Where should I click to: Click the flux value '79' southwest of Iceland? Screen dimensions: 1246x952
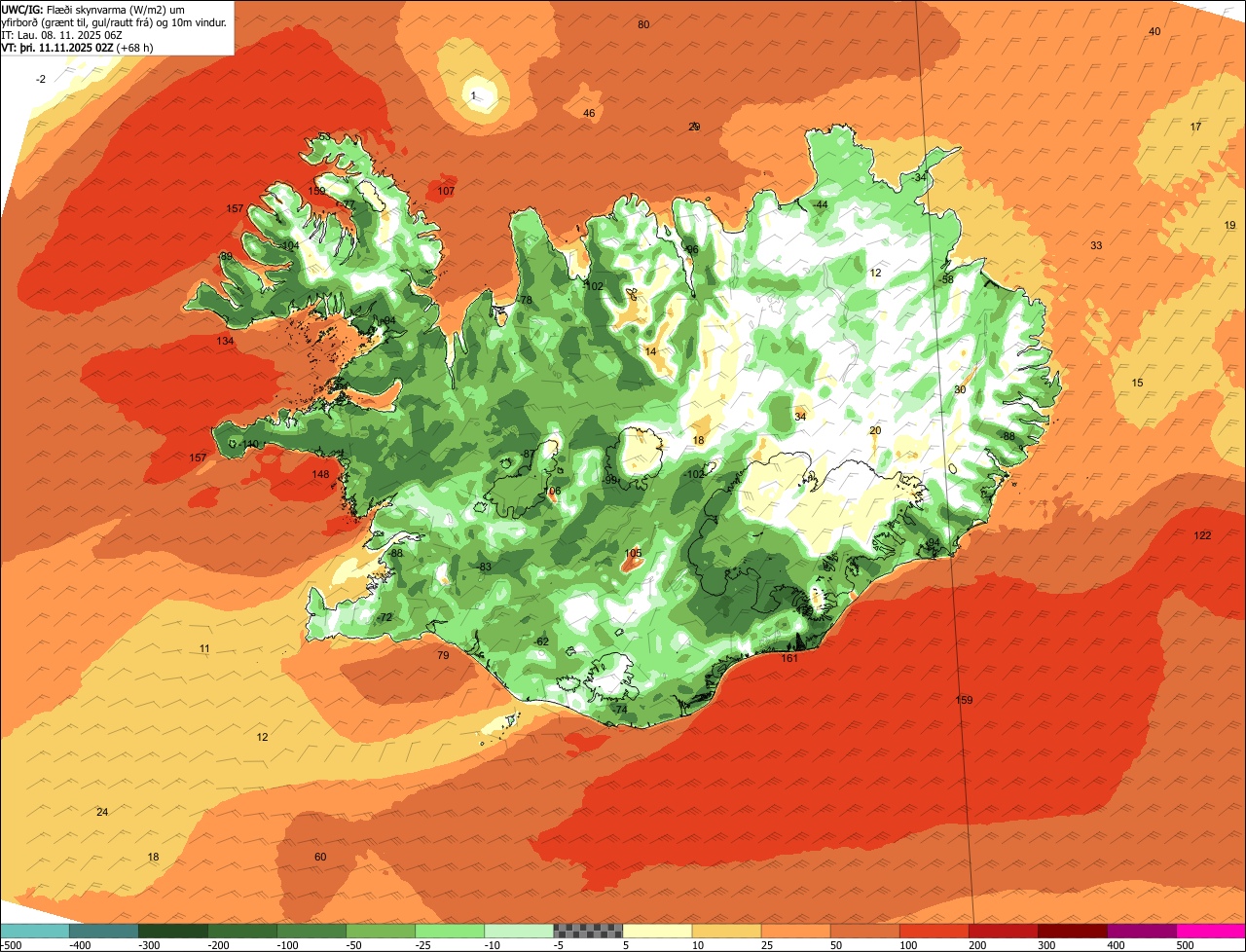443,655
